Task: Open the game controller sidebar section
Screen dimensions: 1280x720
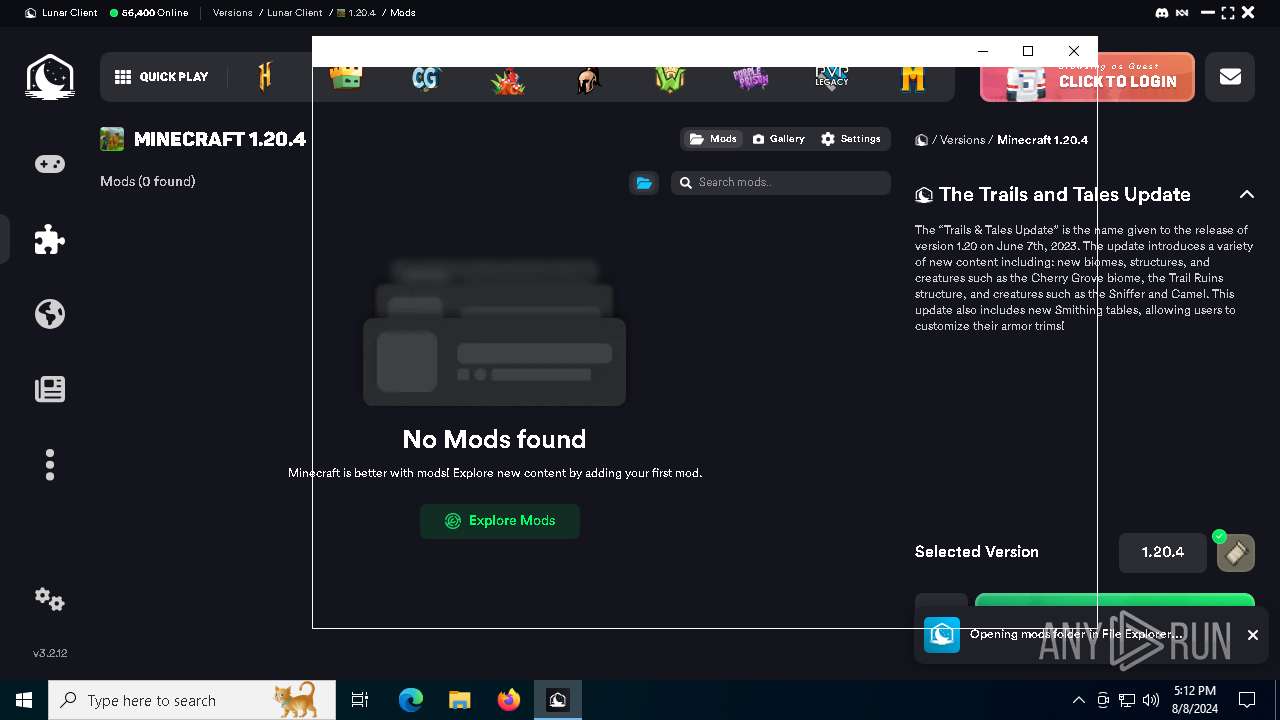Action: [x=49, y=164]
